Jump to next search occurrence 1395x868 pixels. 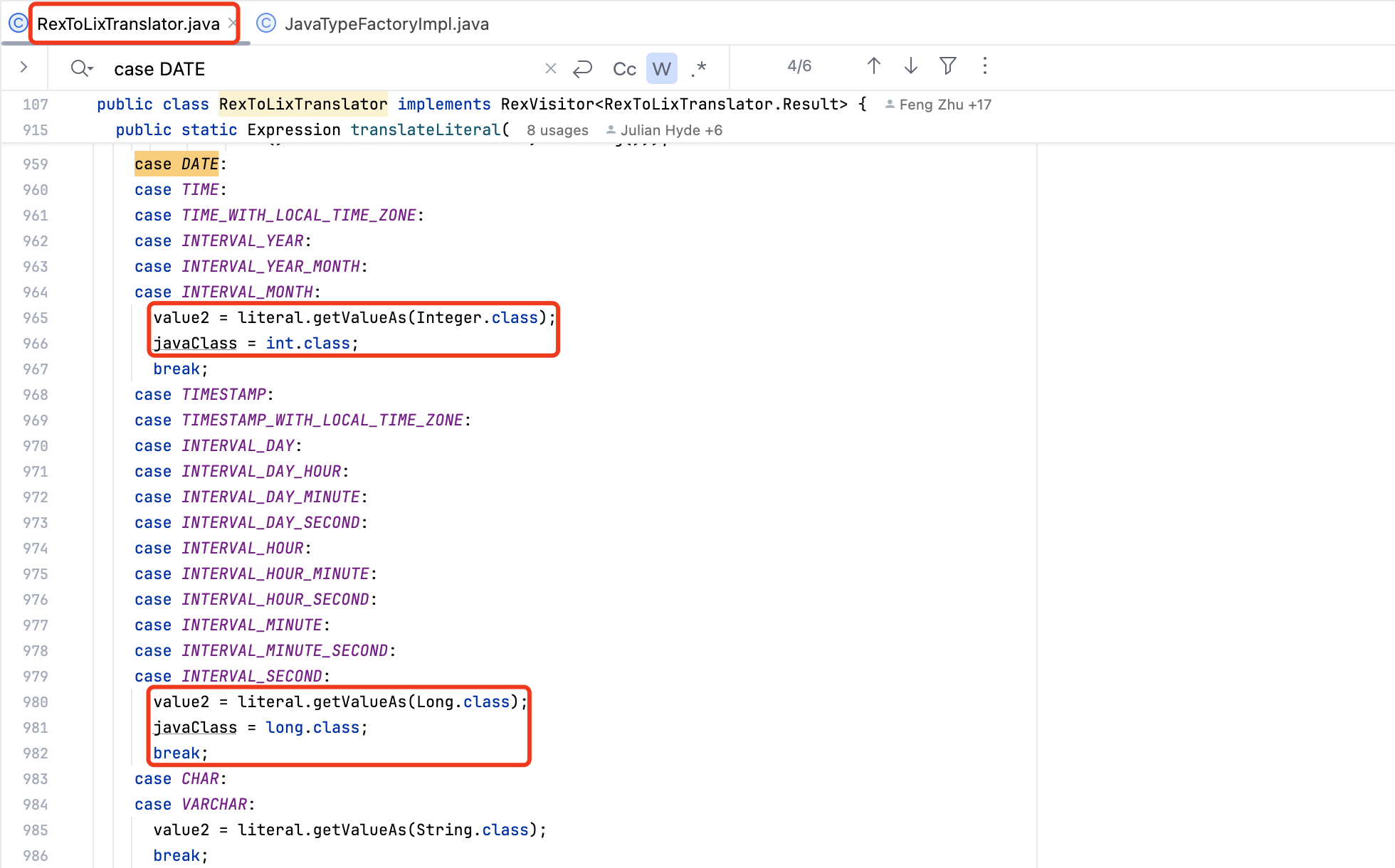point(910,66)
